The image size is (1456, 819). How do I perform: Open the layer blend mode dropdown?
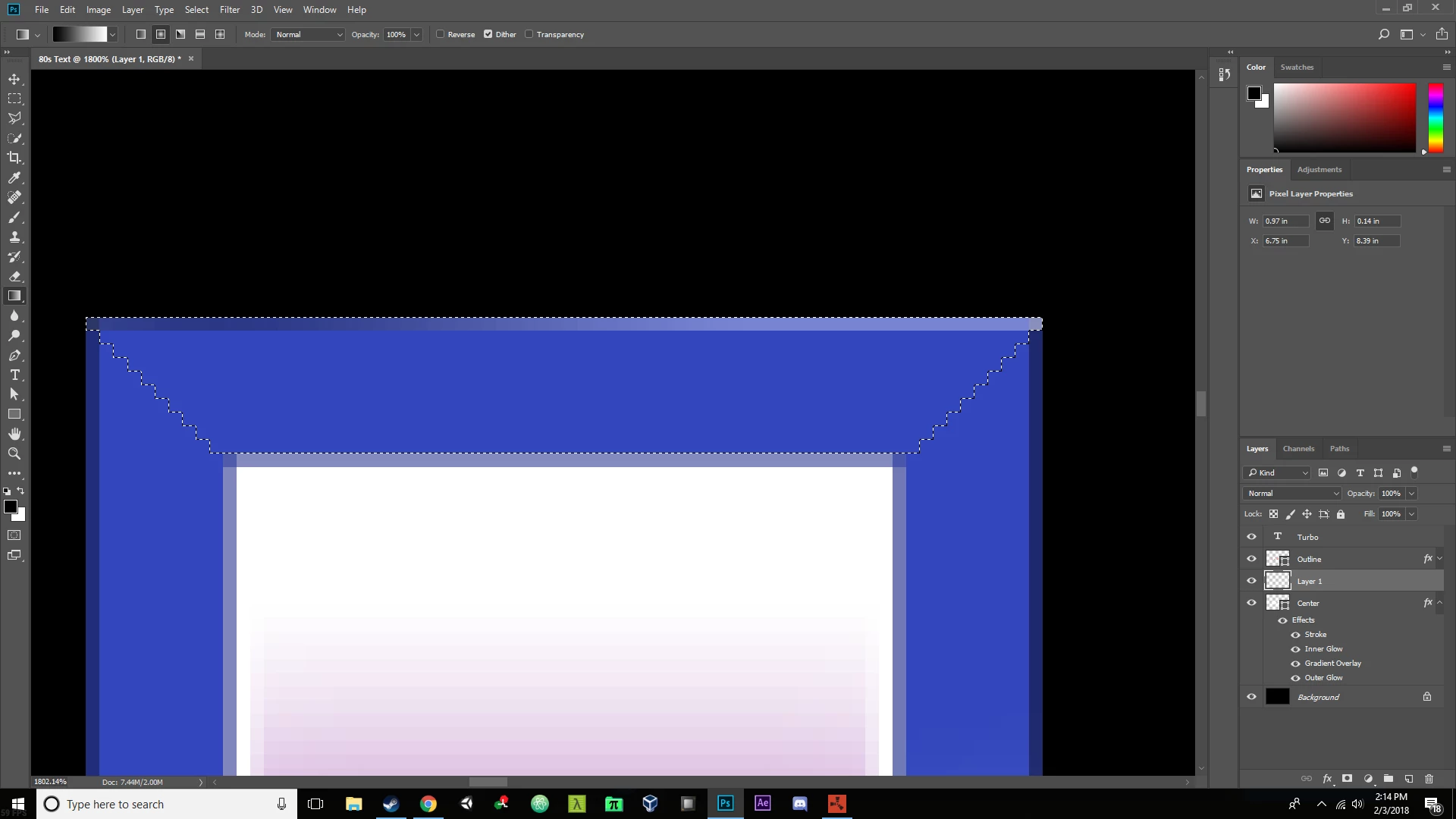1292,493
